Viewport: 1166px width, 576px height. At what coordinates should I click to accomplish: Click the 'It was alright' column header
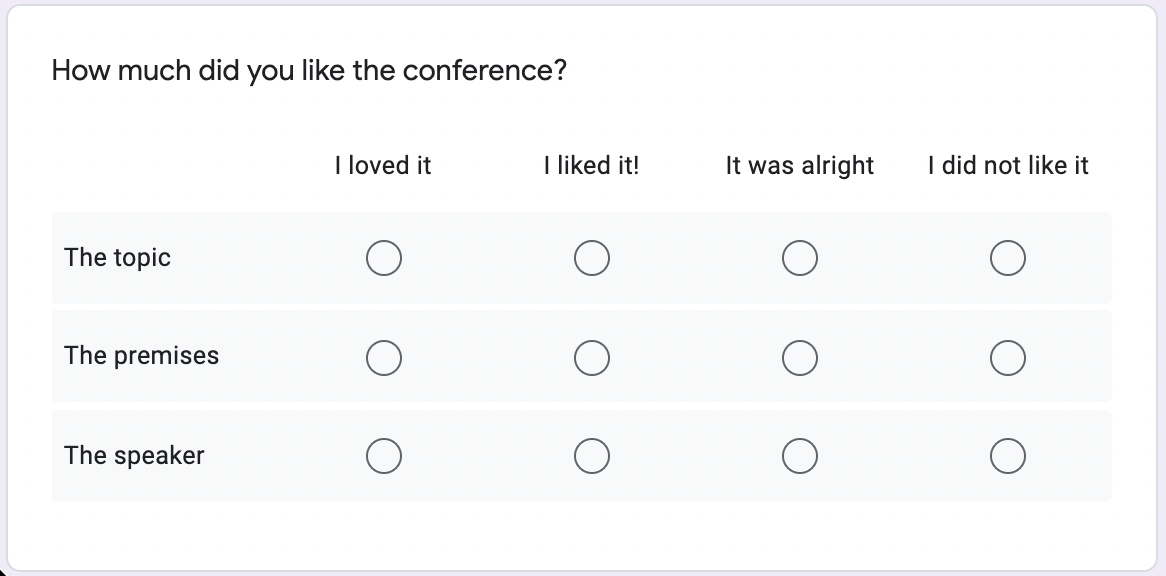point(800,166)
